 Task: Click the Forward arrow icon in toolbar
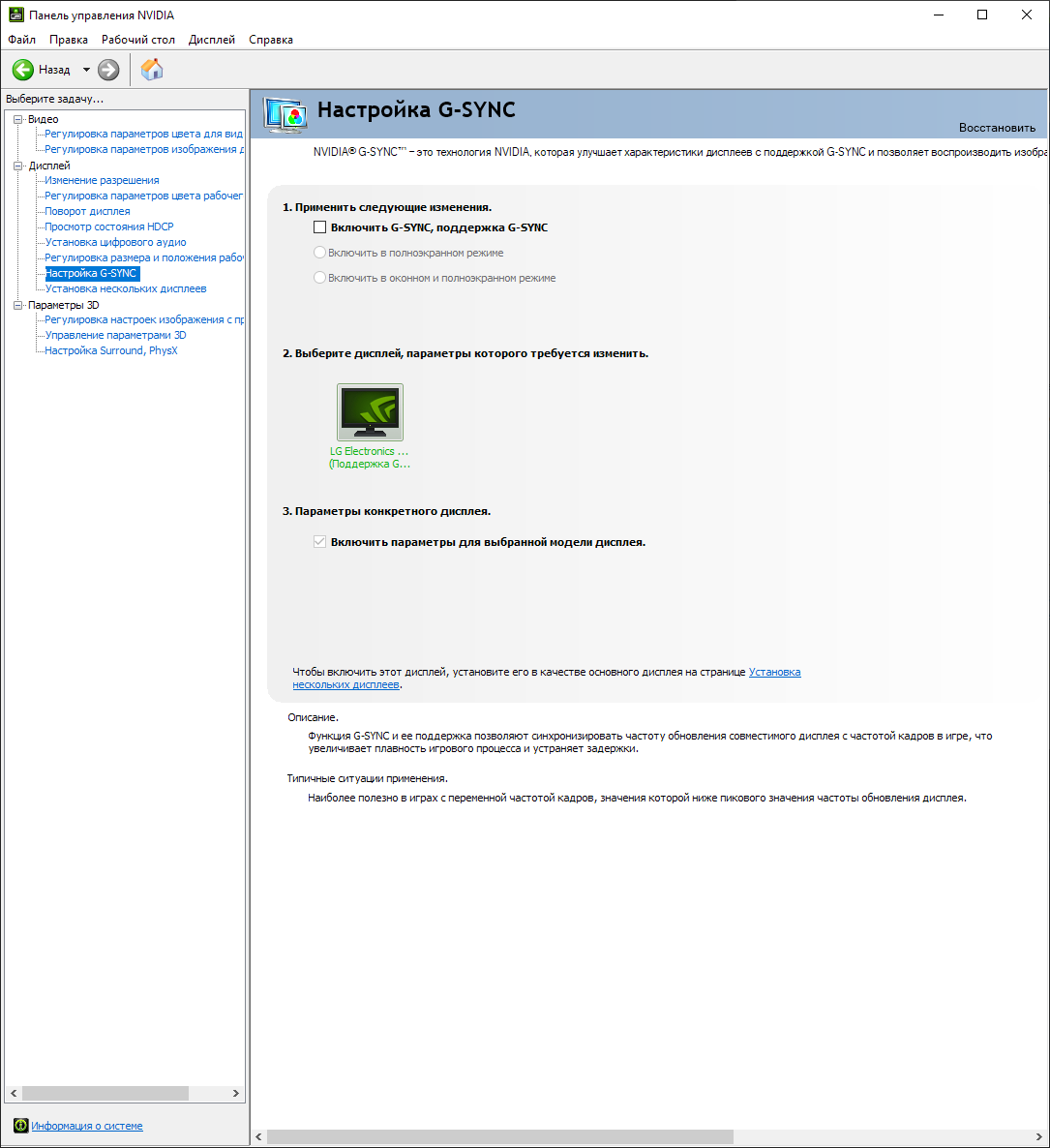[x=108, y=70]
